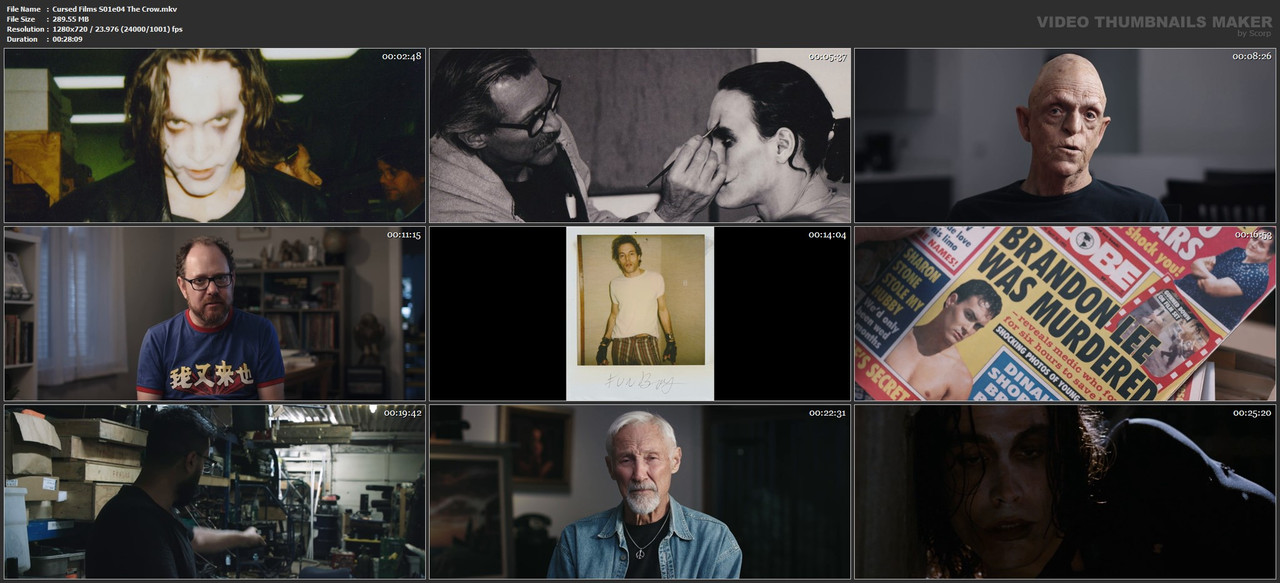Click the 'by Scorp' credit text

pyautogui.click(x=1254, y=33)
